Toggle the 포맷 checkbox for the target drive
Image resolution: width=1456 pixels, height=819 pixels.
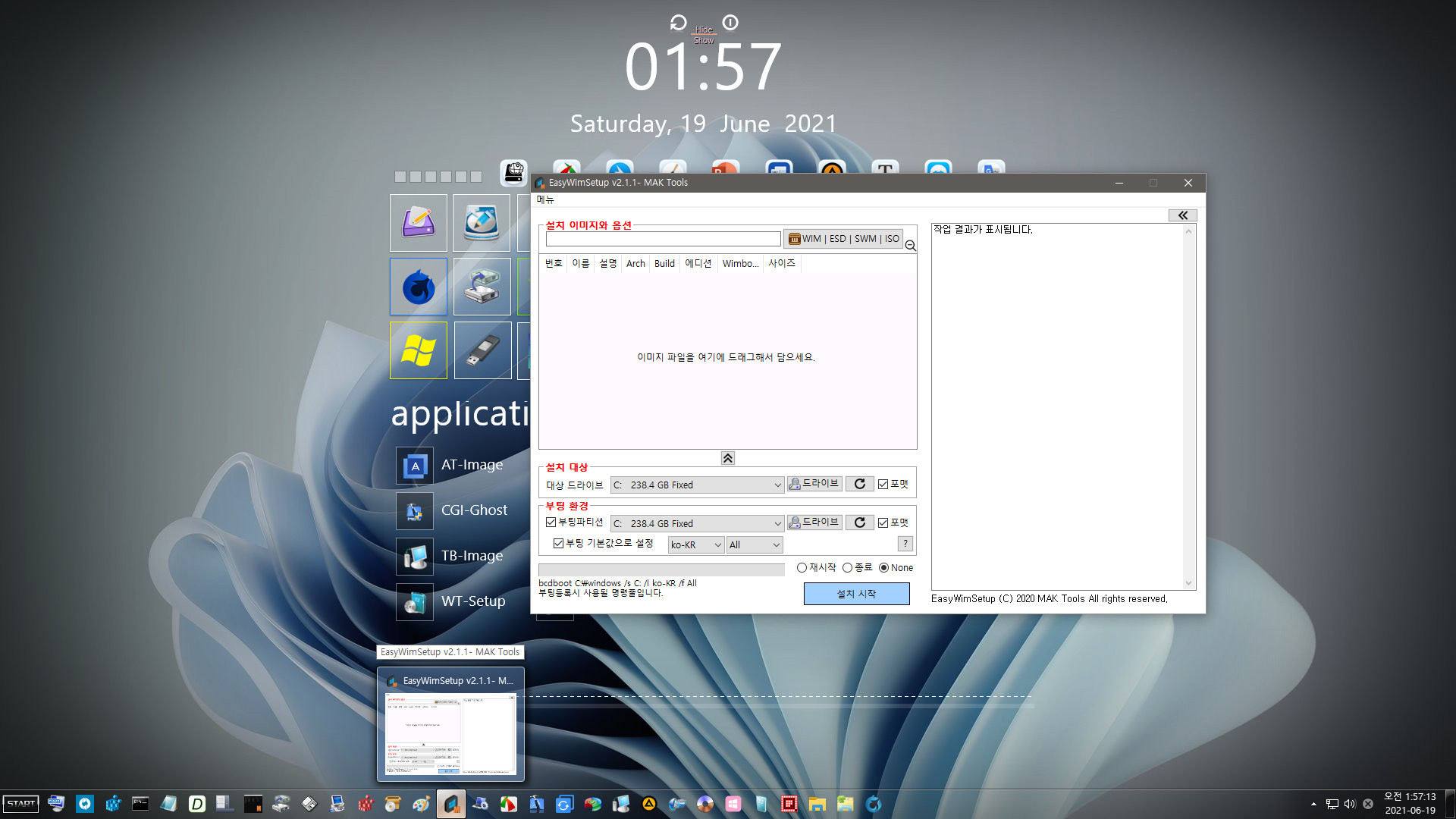pyautogui.click(x=893, y=484)
